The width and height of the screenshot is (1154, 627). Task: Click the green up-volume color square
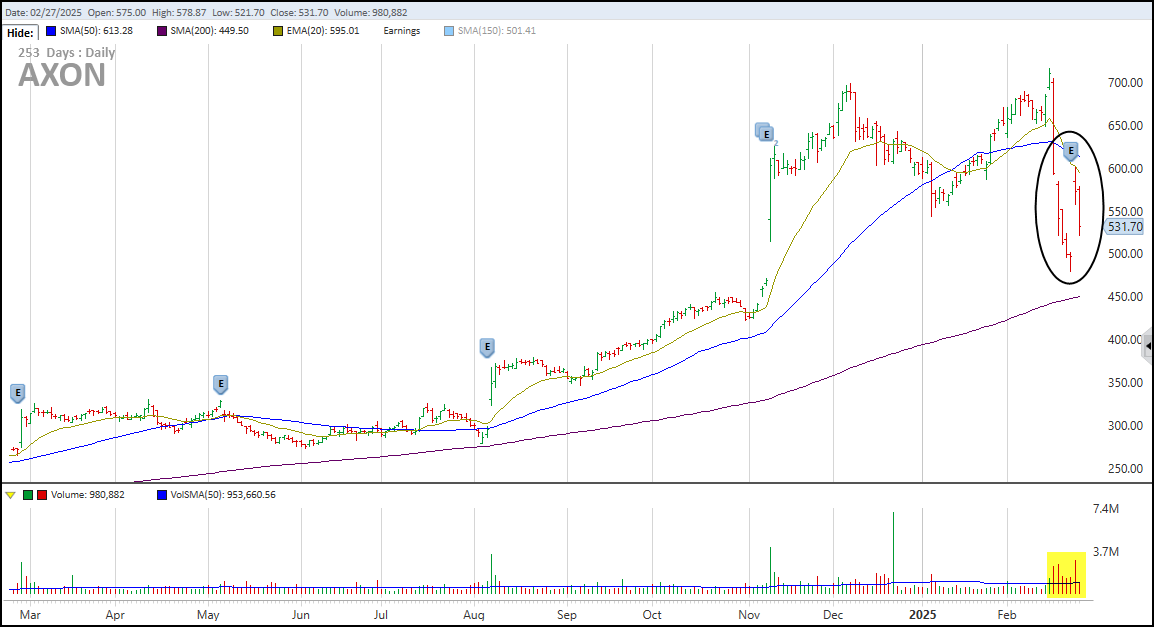pyautogui.click(x=28, y=495)
